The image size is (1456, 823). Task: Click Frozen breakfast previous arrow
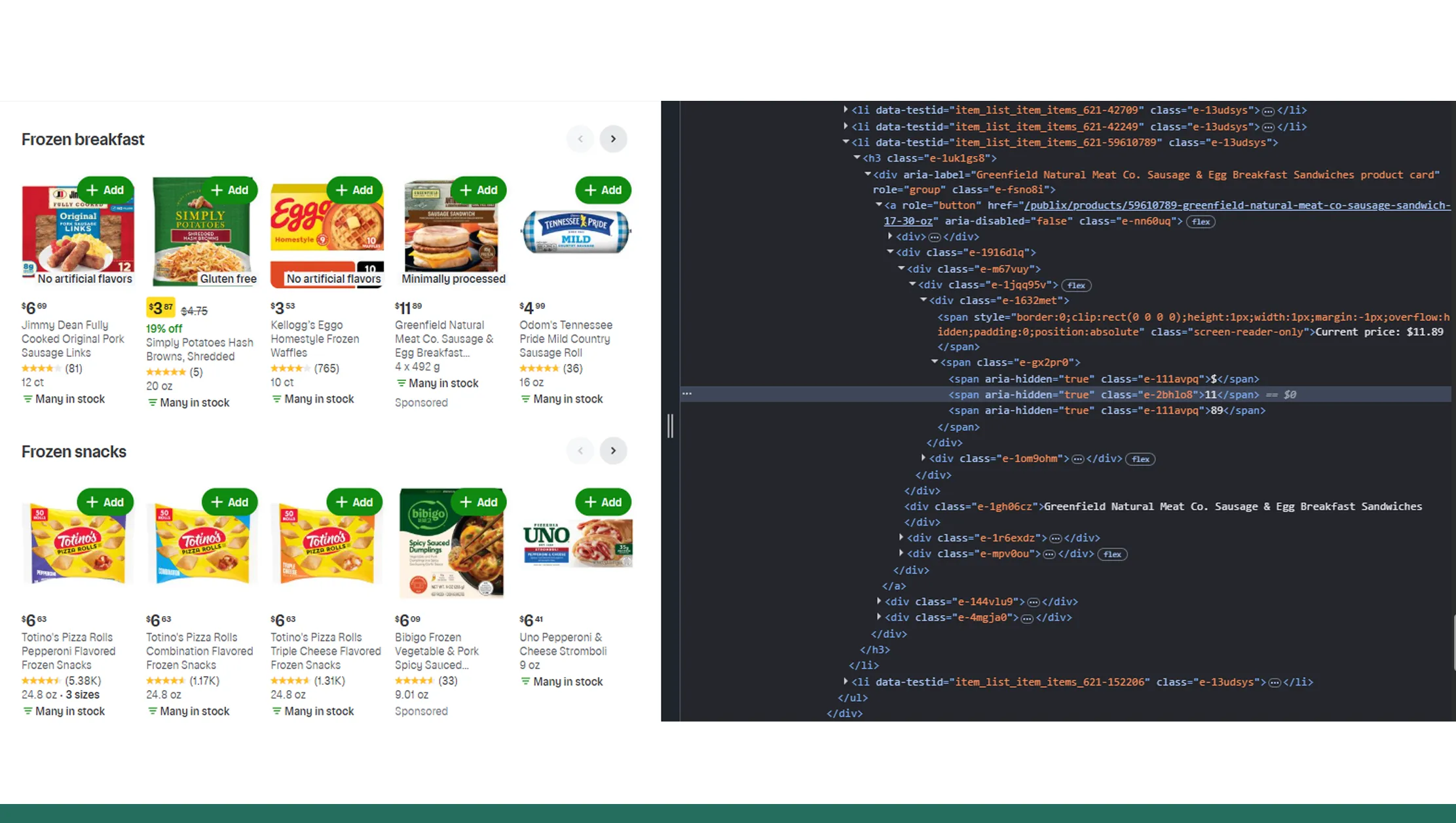coord(580,139)
